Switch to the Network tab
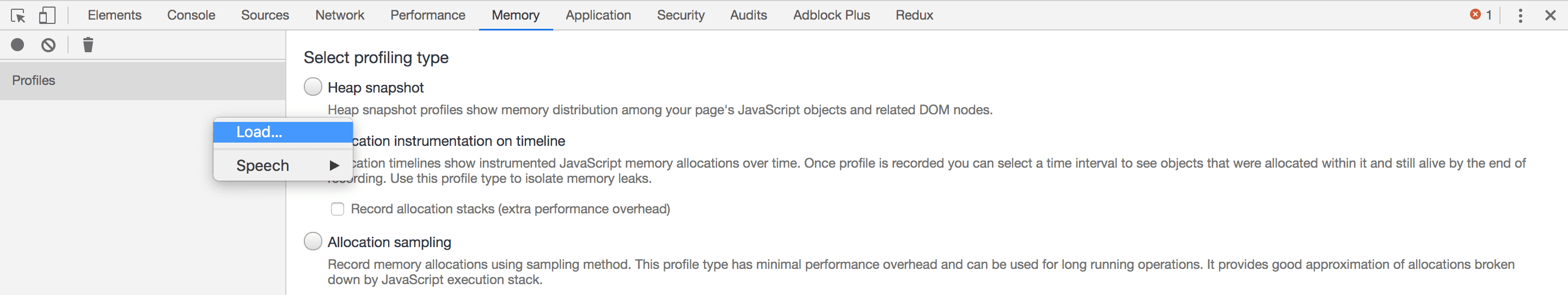Screen dimensions: 1568x295 click(340, 15)
